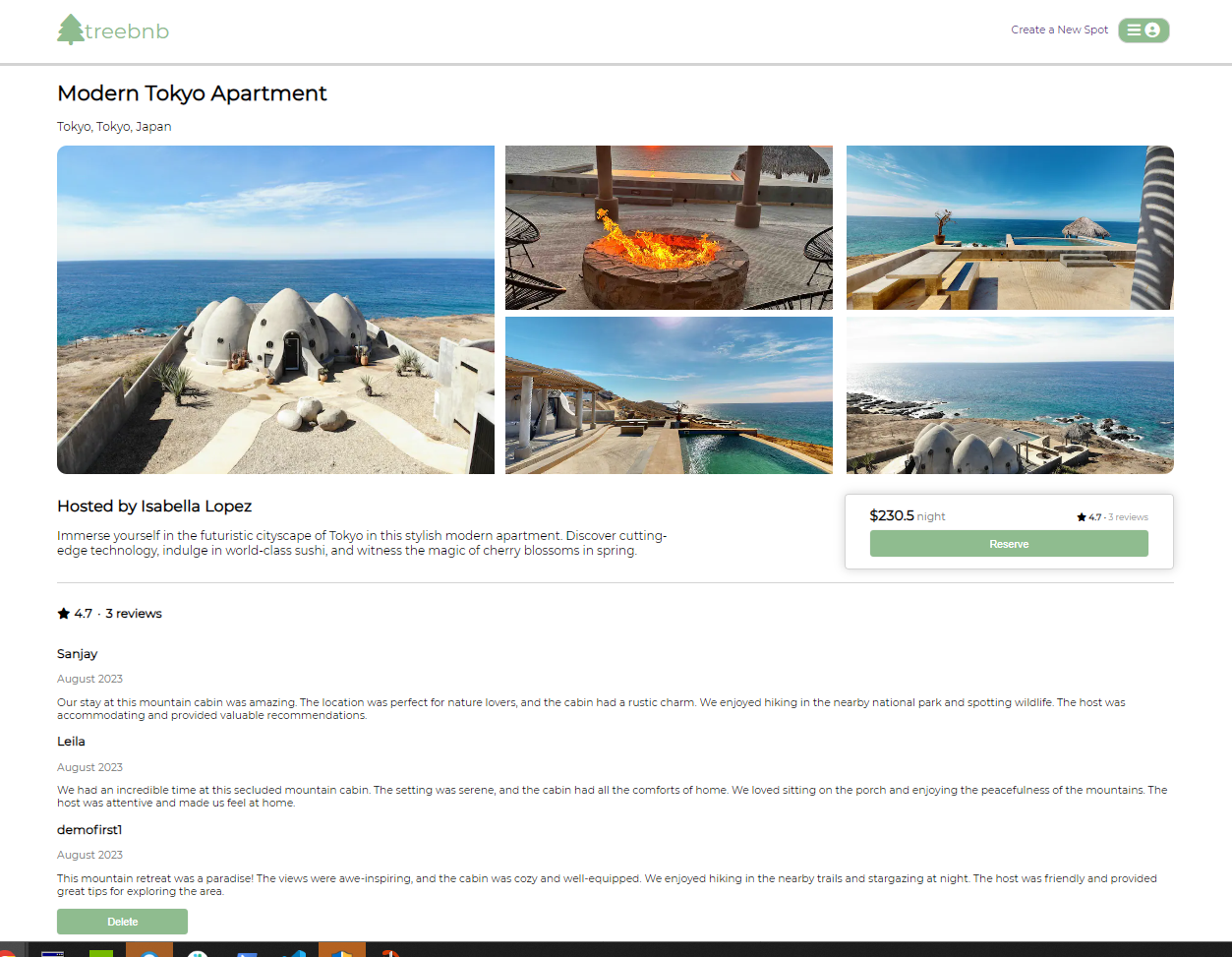Click the treebnb wordmark to go home
Image resolution: width=1232 pixels, height=957 pixels.
click(x=127, y=31)
